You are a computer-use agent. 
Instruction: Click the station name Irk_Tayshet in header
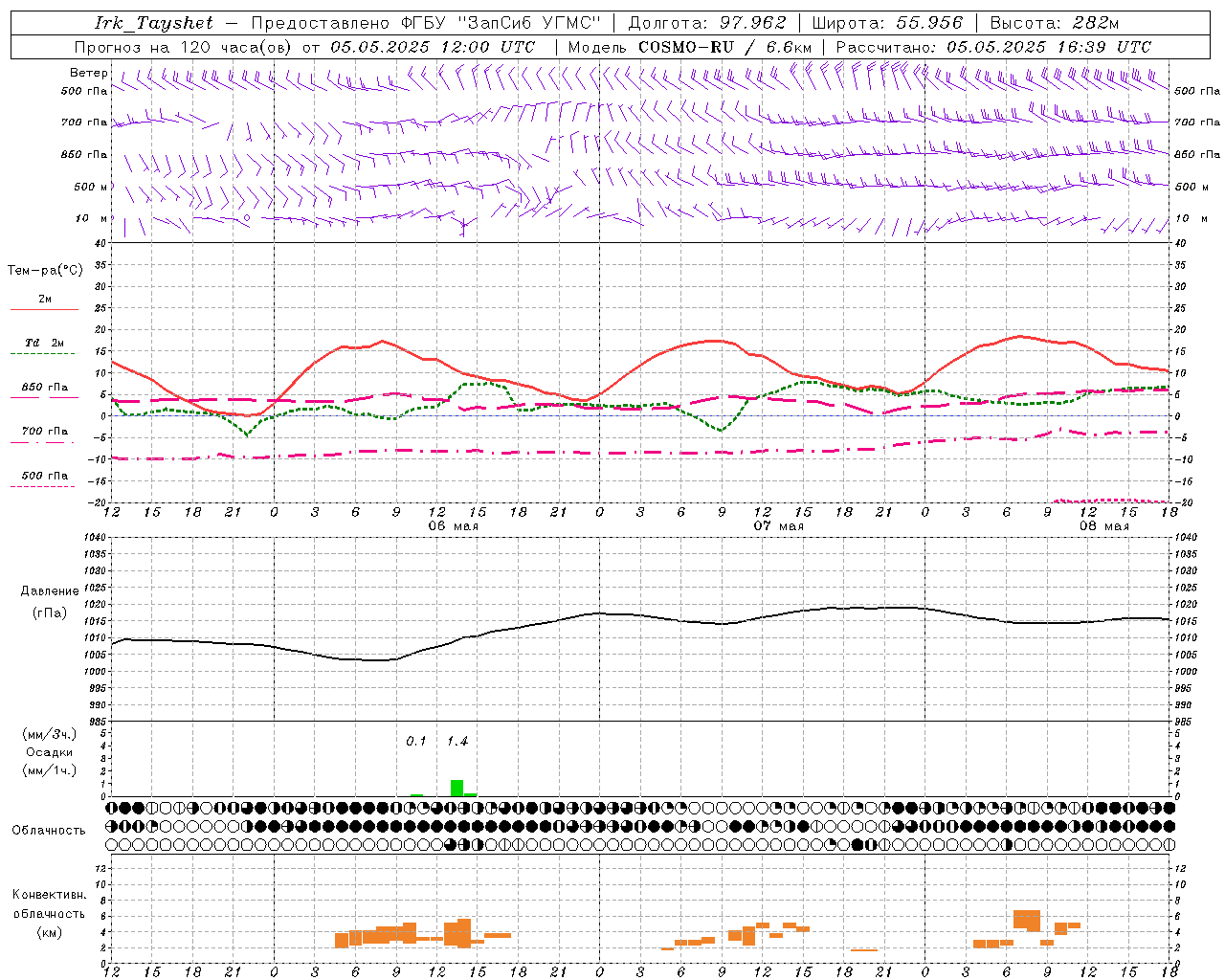tap(154, 23)
